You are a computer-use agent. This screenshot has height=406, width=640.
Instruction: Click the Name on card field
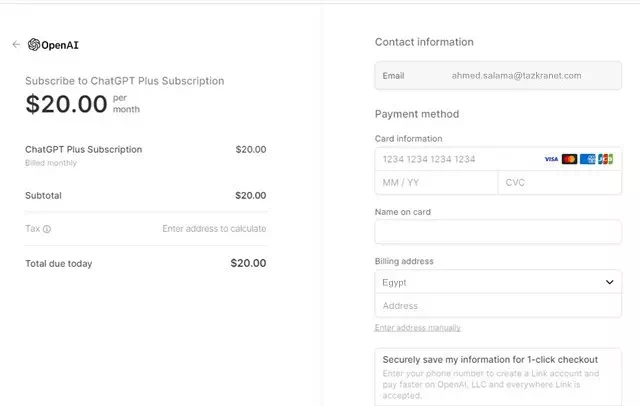pos(498,232)
